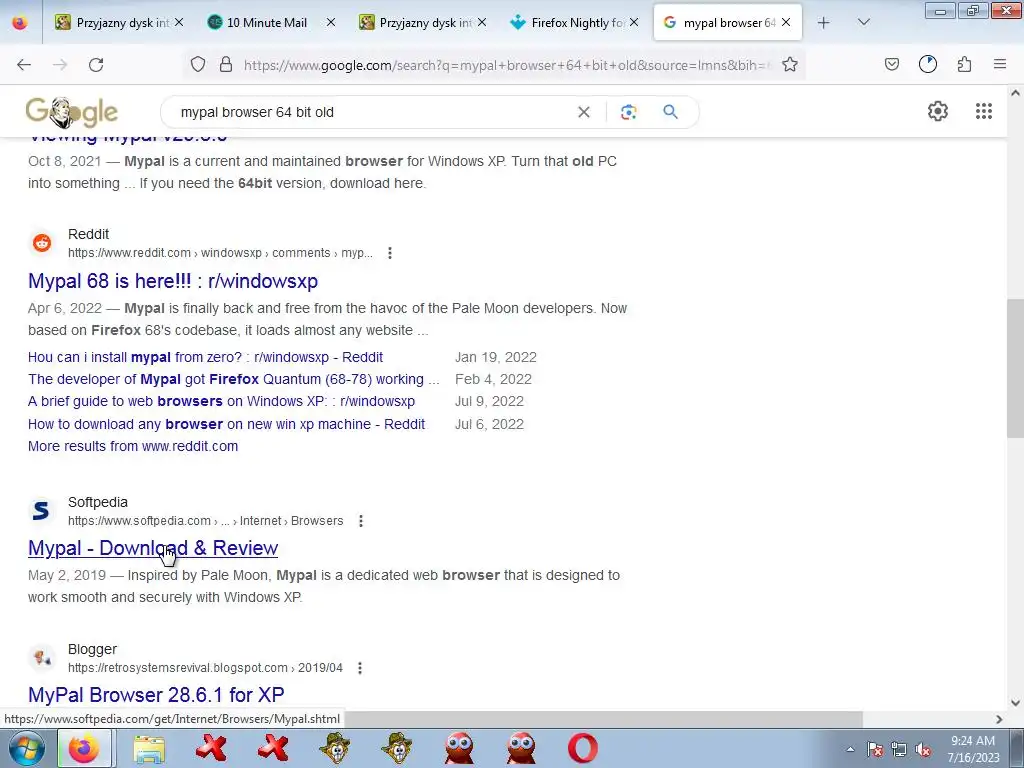1024x768 pixels.
Task: Open Windows Start menu orb
Action: coord(27,748)
